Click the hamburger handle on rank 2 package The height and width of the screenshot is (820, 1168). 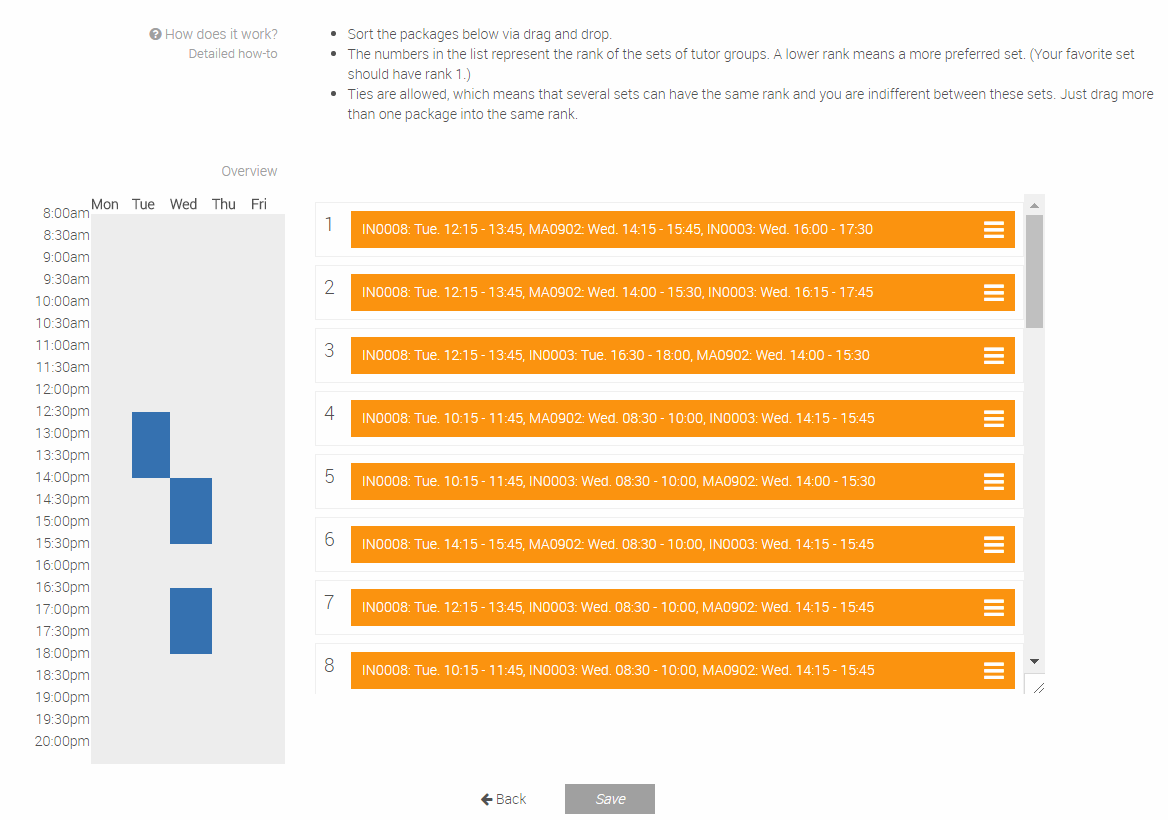point(994,293)
